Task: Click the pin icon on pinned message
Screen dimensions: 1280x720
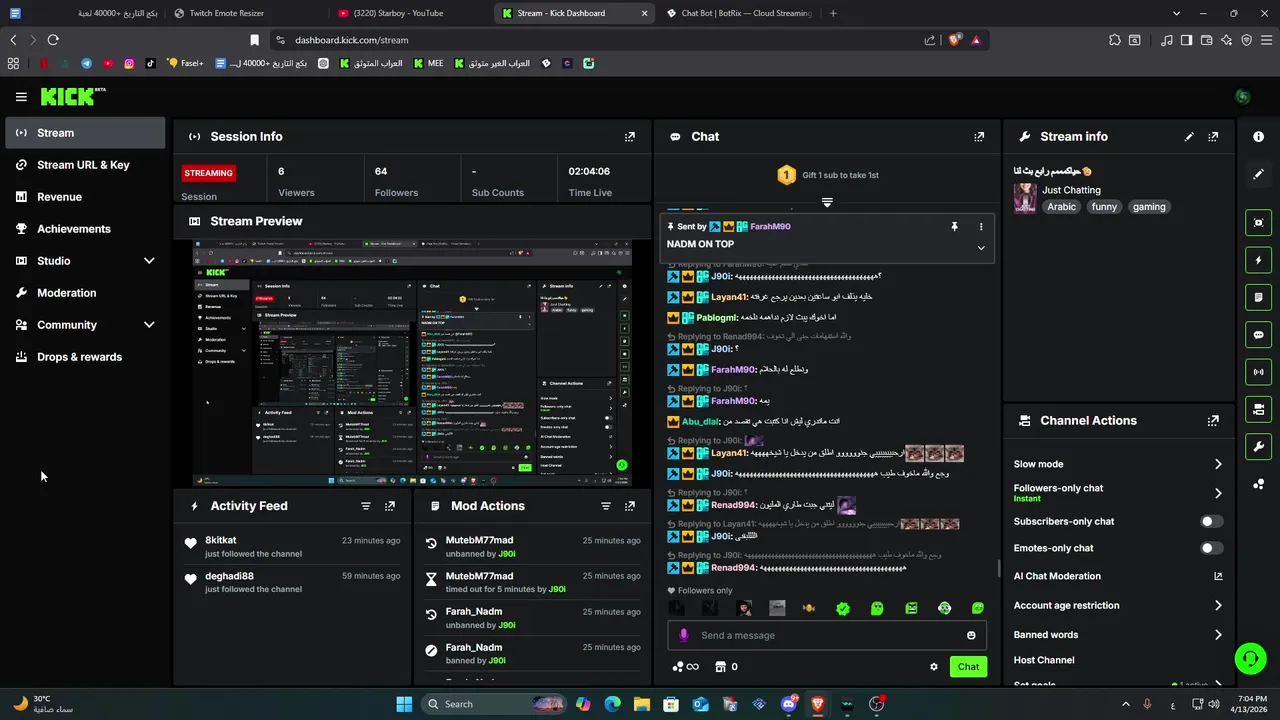Action: pos(954,227)
